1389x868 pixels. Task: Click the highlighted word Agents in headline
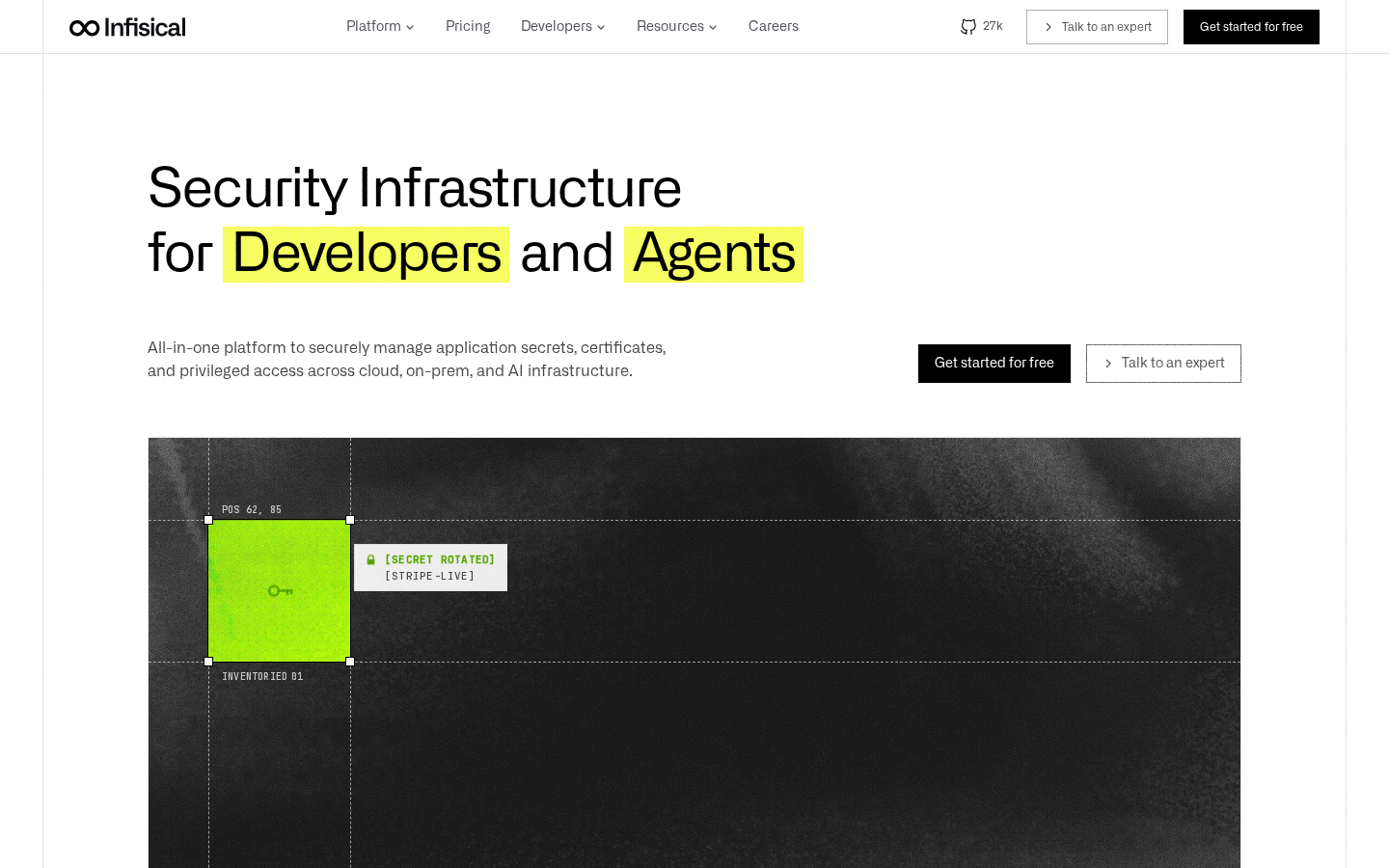click(x=714, y=254)
